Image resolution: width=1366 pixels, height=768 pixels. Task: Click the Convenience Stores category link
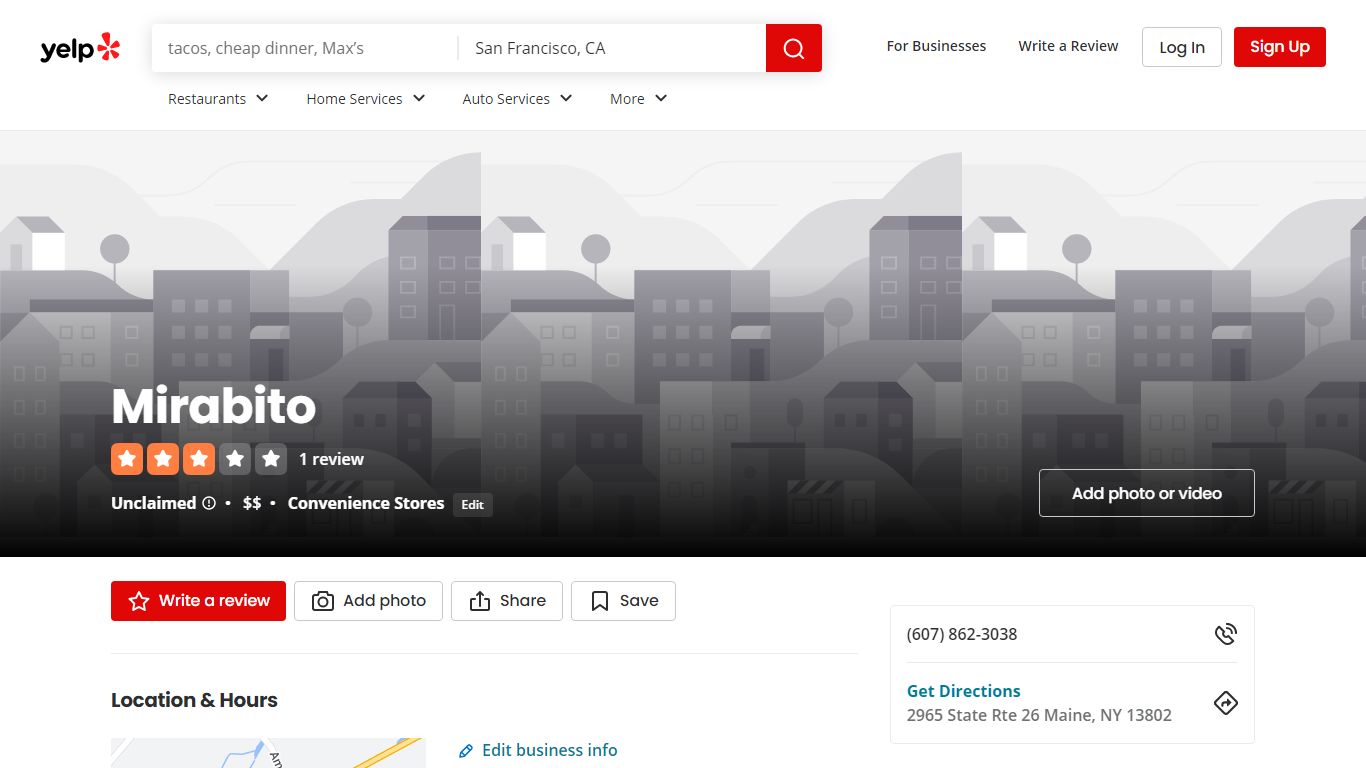pos(366,503)
